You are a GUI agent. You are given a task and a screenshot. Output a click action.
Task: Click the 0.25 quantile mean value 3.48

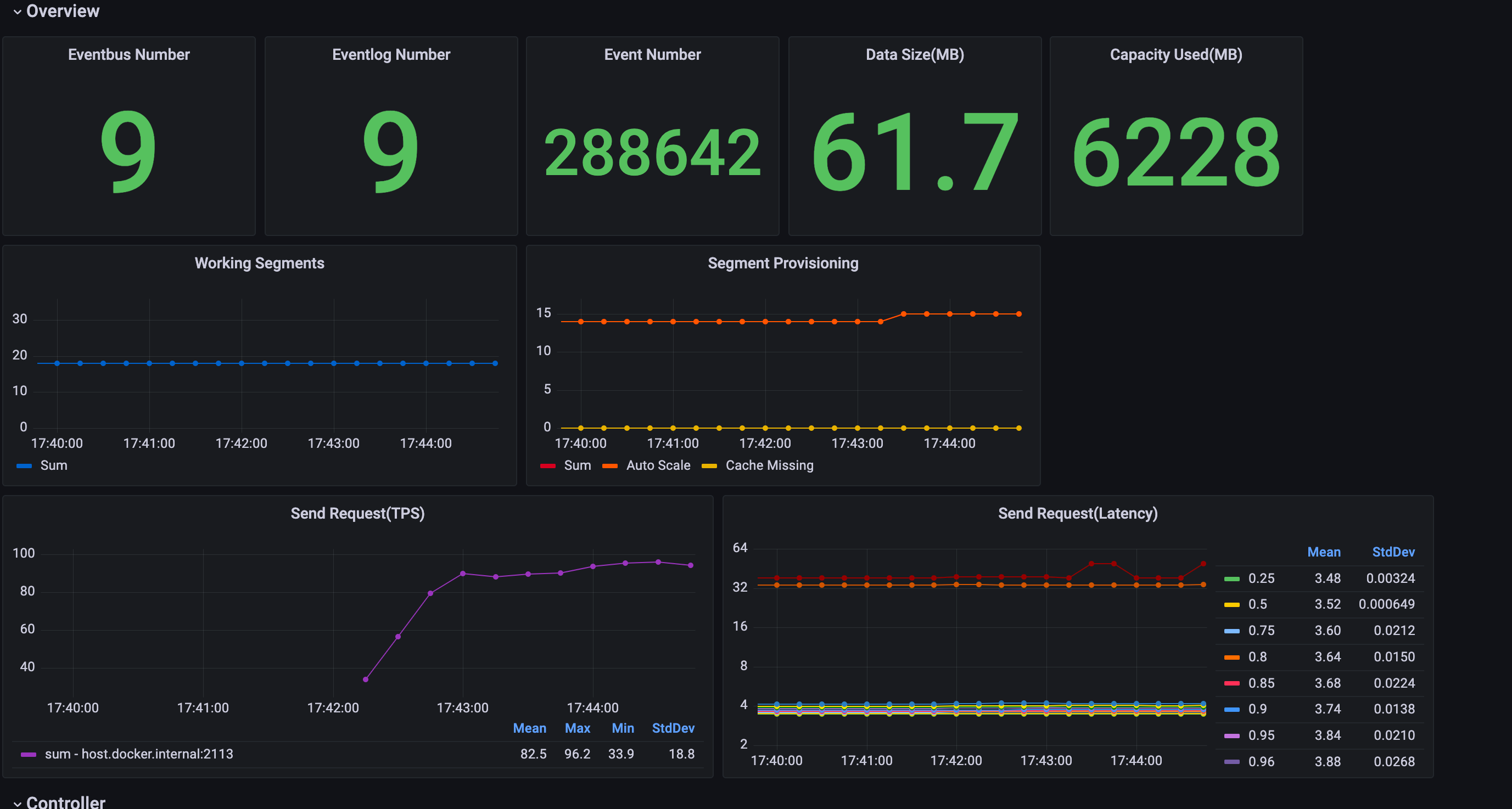tap(1328, 578)
